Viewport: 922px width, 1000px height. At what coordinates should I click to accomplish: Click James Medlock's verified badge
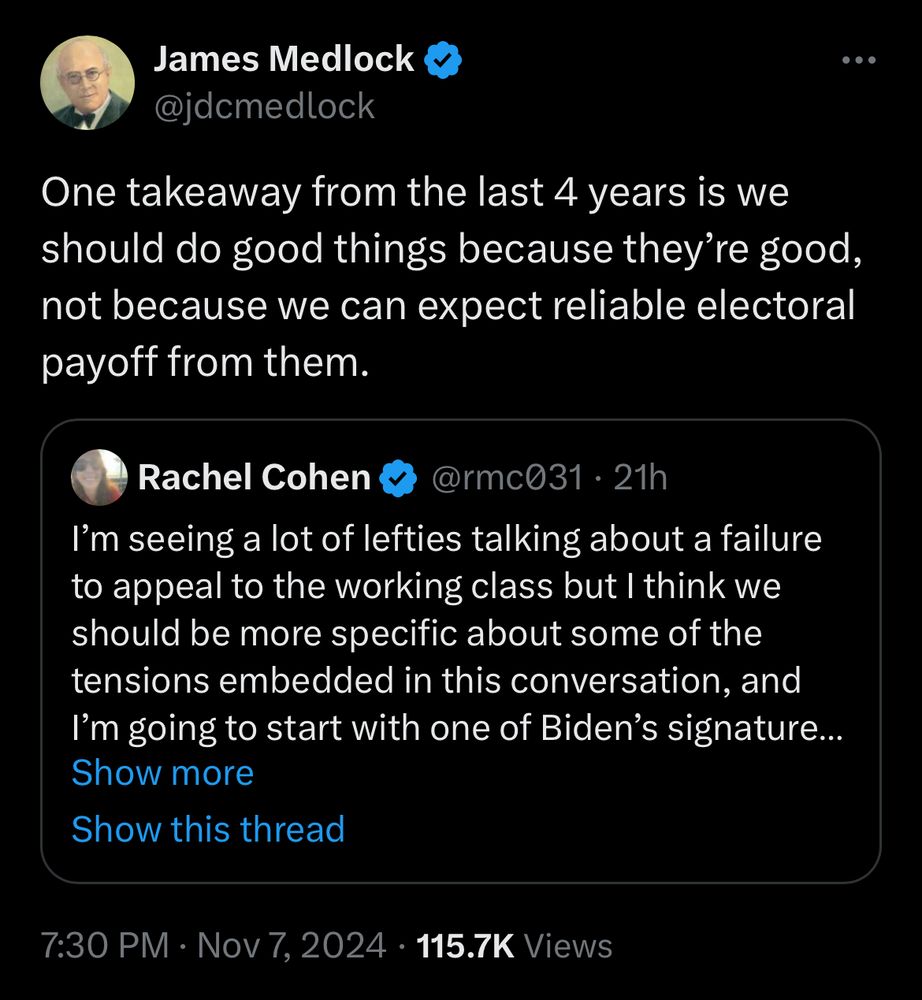443,60
